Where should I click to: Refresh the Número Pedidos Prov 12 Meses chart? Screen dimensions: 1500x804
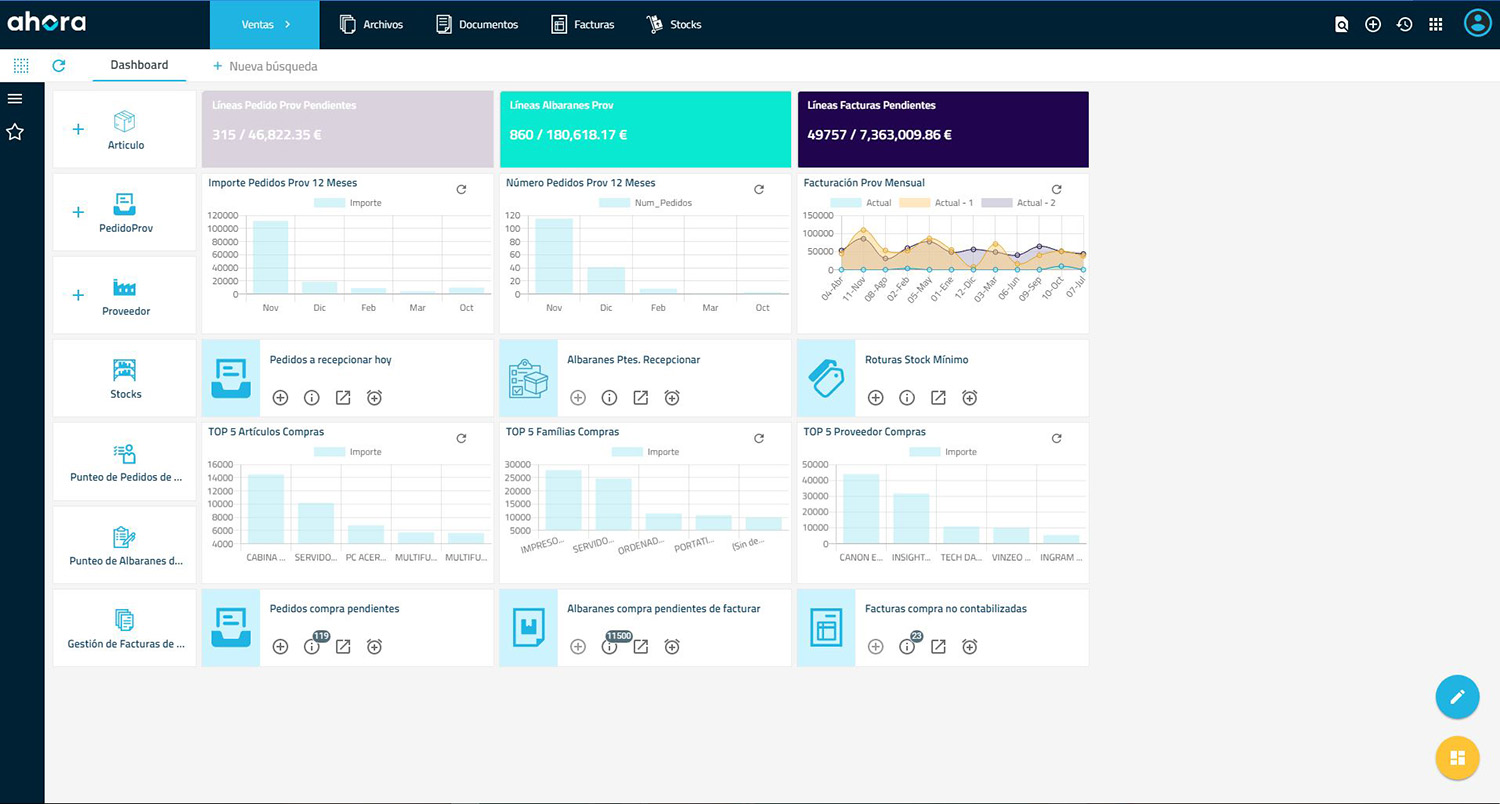pos(759,189)
